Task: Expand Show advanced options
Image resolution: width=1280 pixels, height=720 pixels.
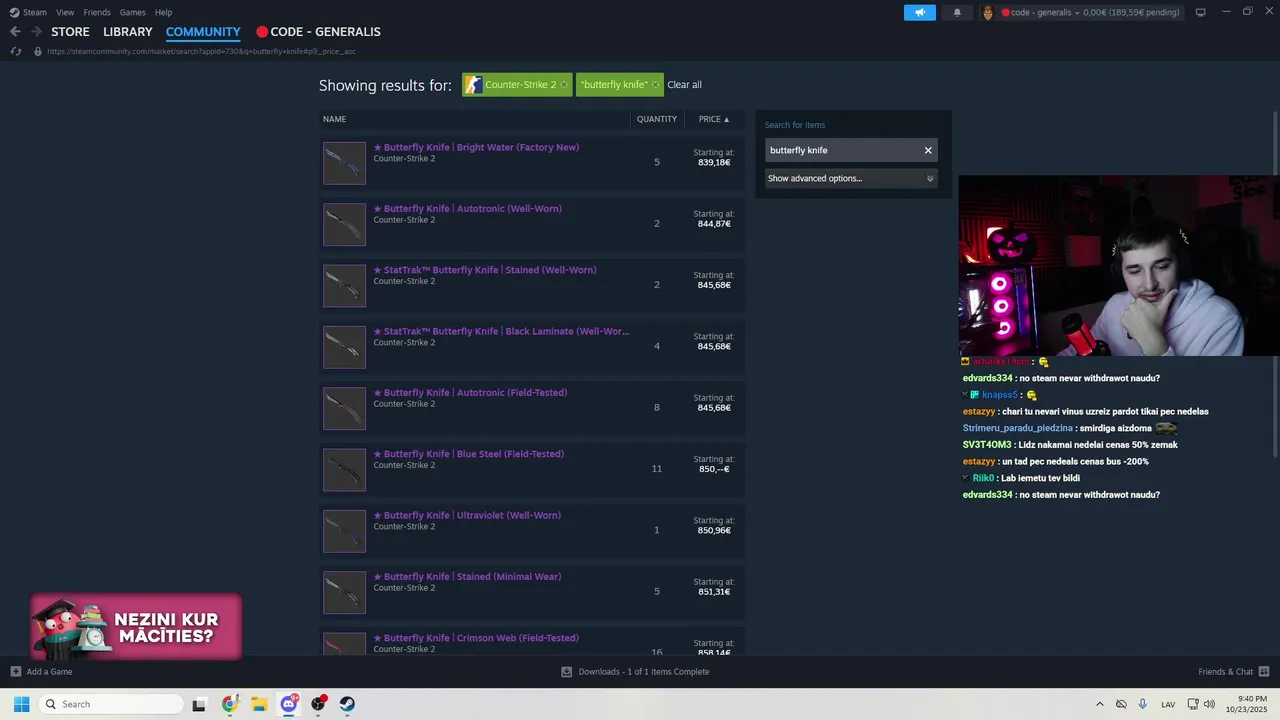Action: pyautogui.click(x=851, y=178)
